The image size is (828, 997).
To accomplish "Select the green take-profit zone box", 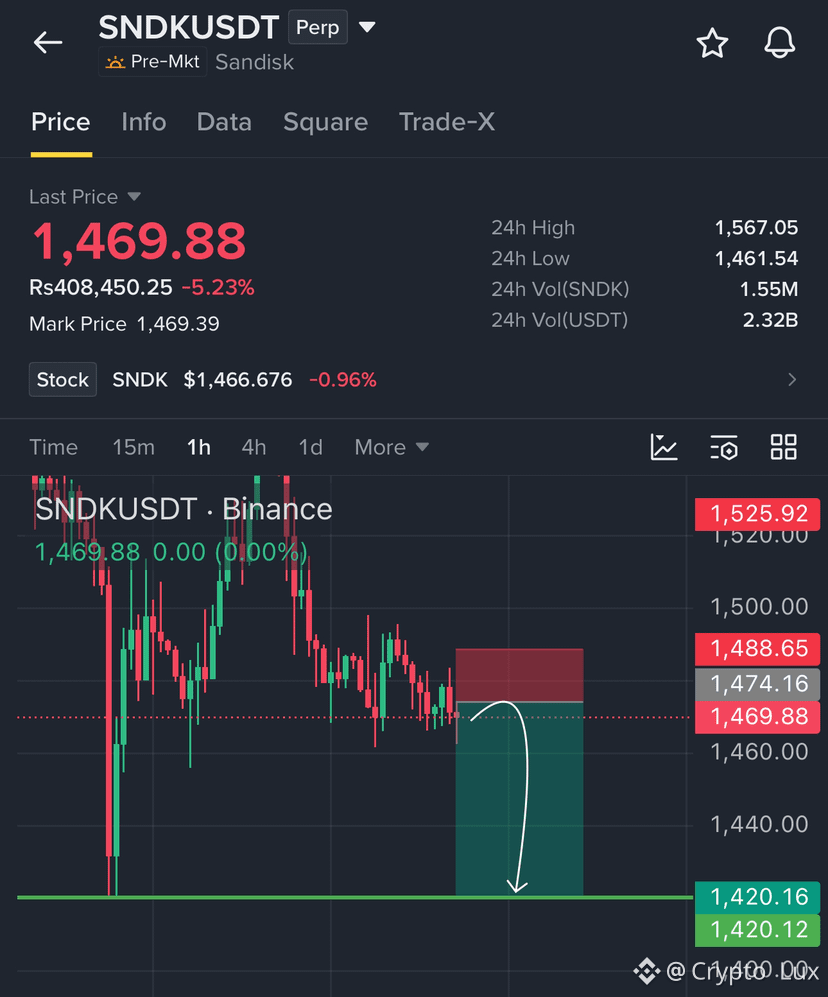I will coord(519,799).
